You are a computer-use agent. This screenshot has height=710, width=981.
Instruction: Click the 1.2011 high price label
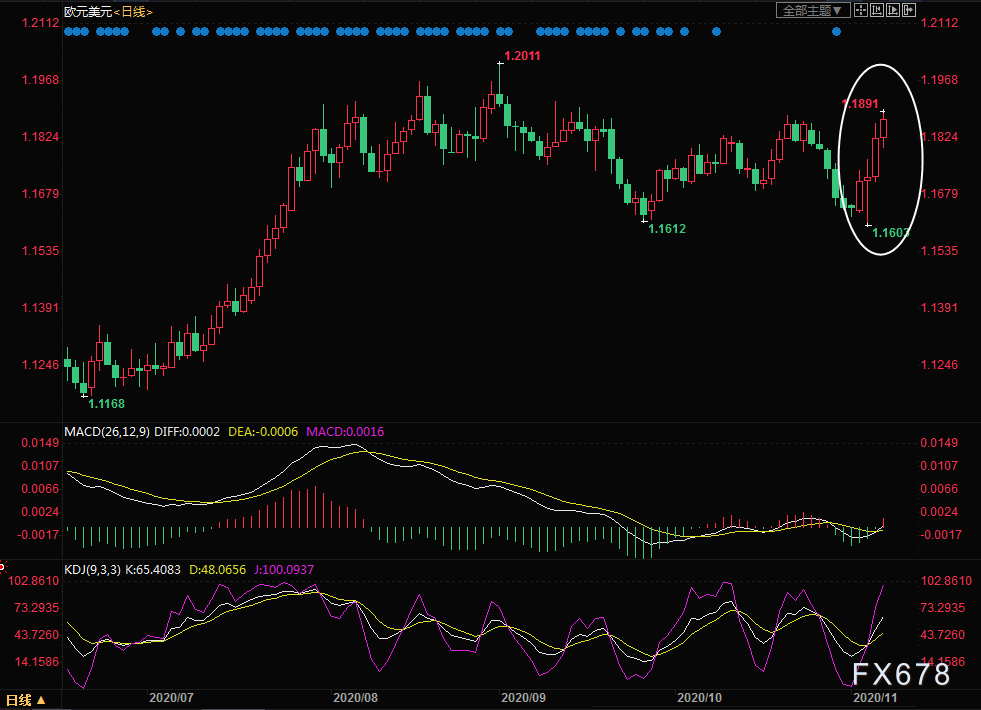pos(522,56)
